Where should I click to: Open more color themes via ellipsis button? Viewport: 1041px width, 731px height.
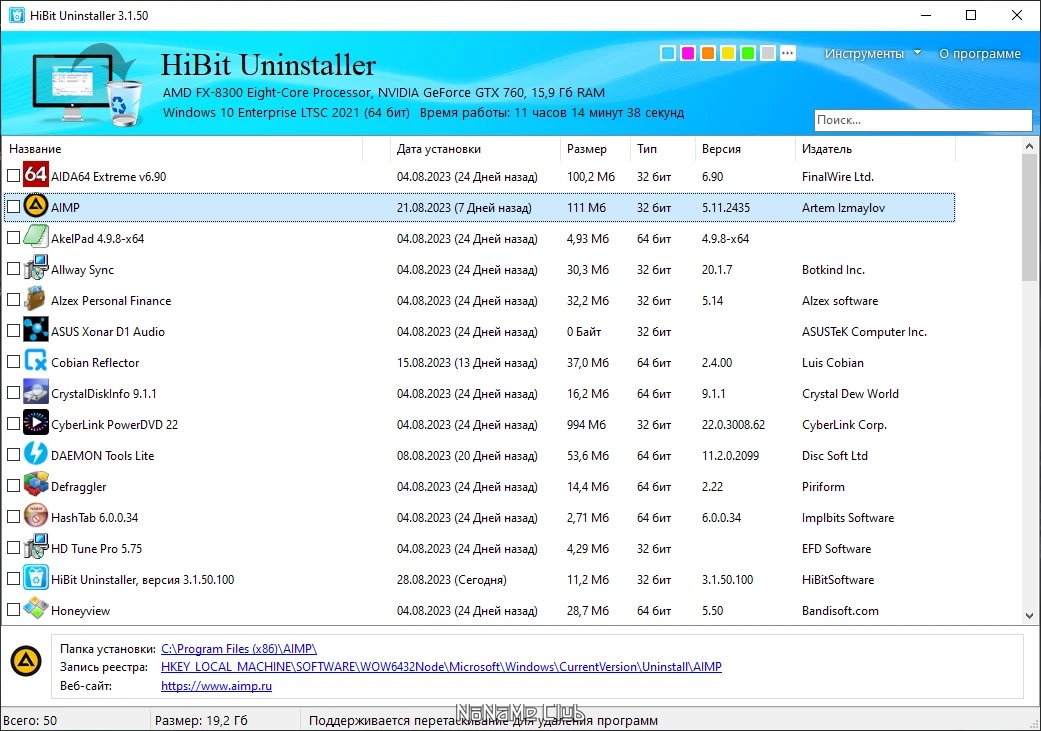tap(787, 53)
